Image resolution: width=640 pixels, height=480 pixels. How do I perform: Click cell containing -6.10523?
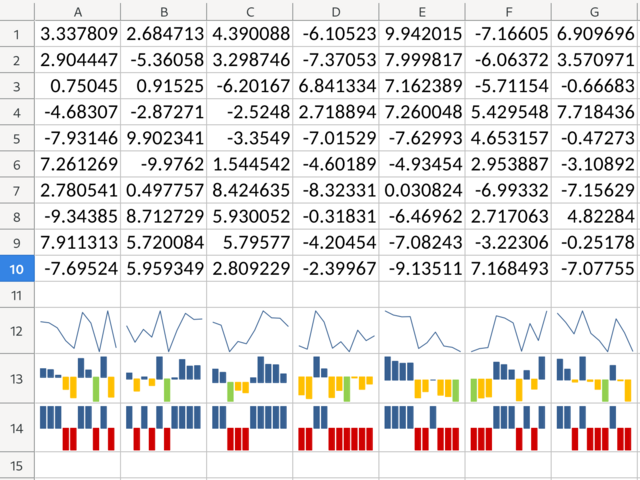pyautogui.click(x=336, y=34)
